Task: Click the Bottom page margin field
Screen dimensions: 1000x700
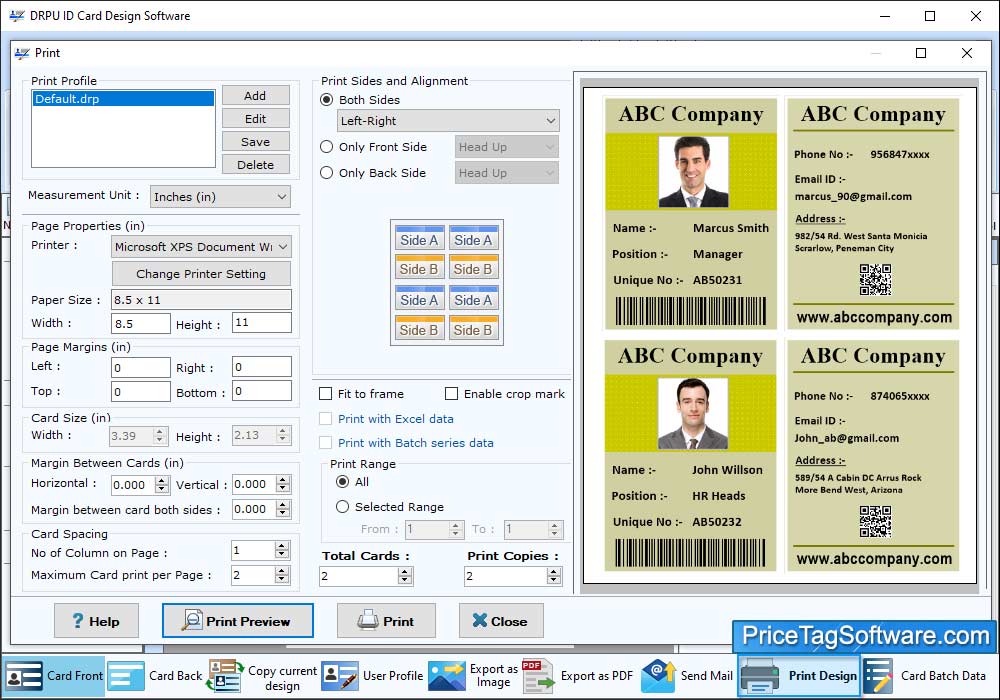Action: point(262,391)
